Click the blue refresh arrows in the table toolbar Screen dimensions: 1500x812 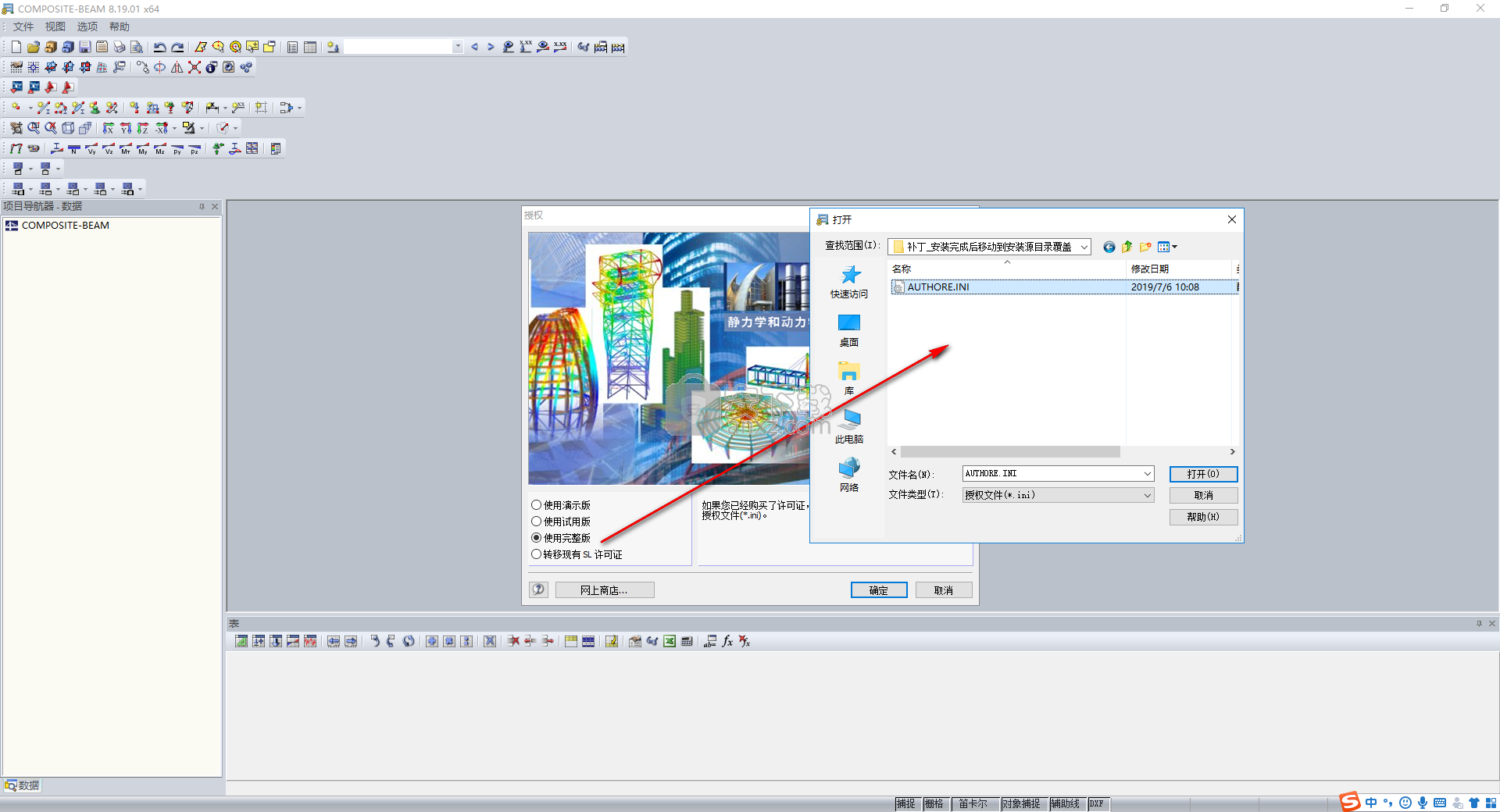coord(409,641)
